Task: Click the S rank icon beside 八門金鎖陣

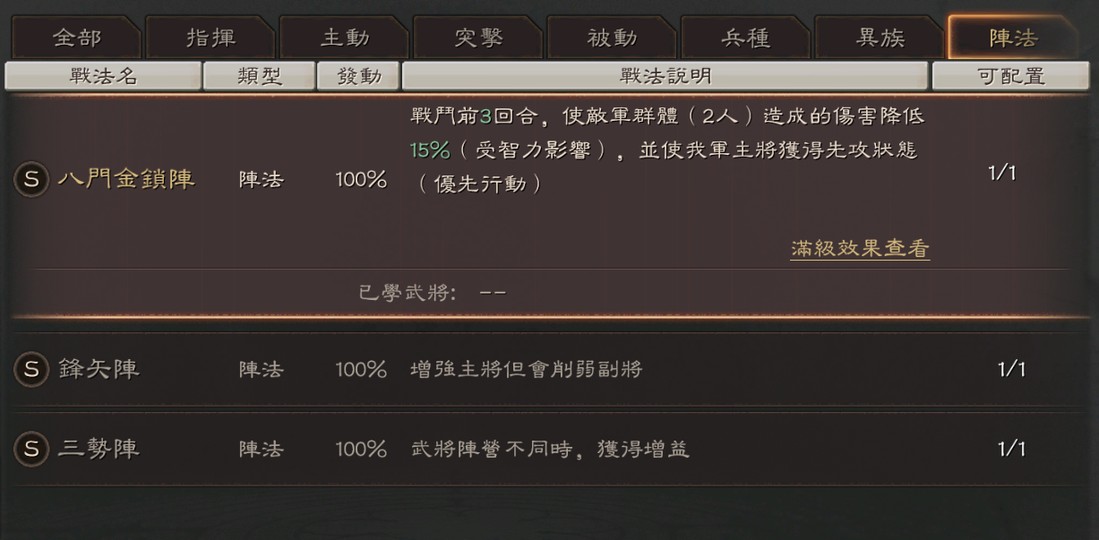Action: click(31, 179)
